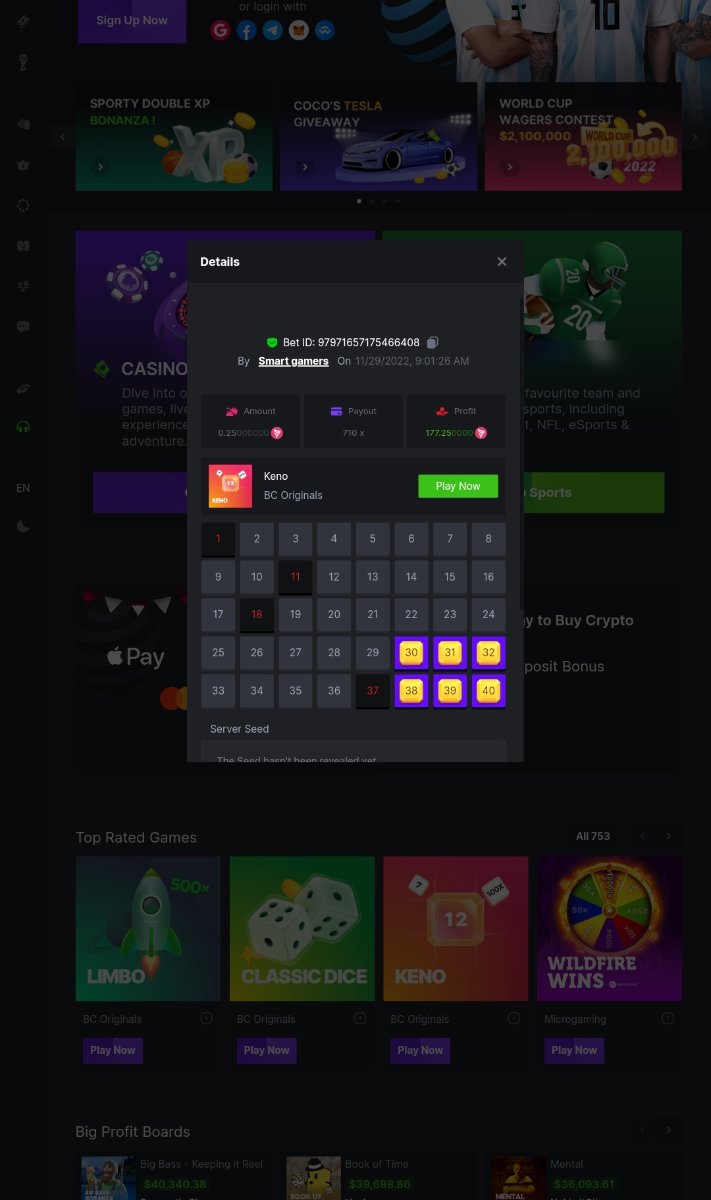
Task: Go to the next Top Rated Games page
Action: click(668, 836)
